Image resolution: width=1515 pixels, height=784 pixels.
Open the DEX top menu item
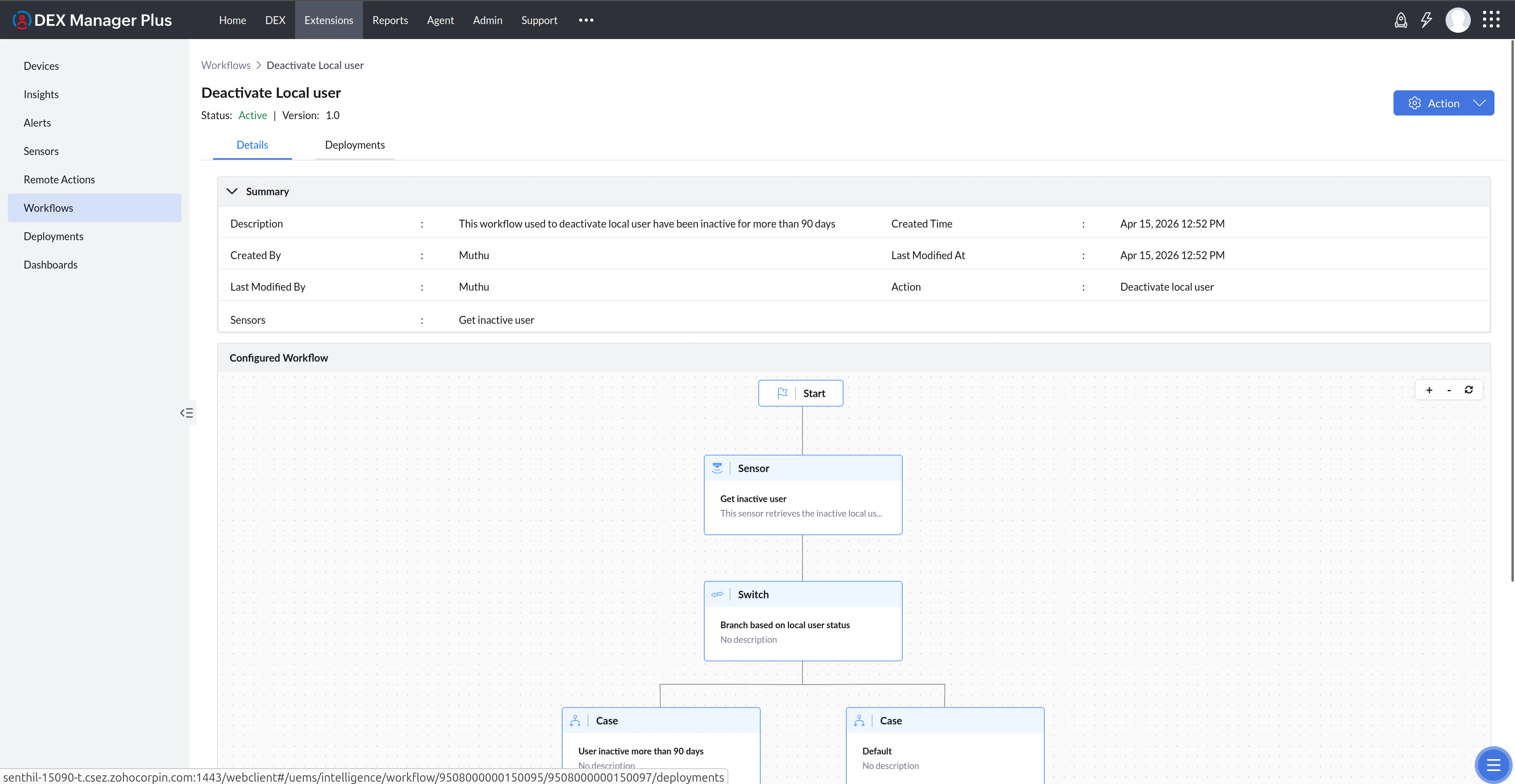click(x=275, y=20)
